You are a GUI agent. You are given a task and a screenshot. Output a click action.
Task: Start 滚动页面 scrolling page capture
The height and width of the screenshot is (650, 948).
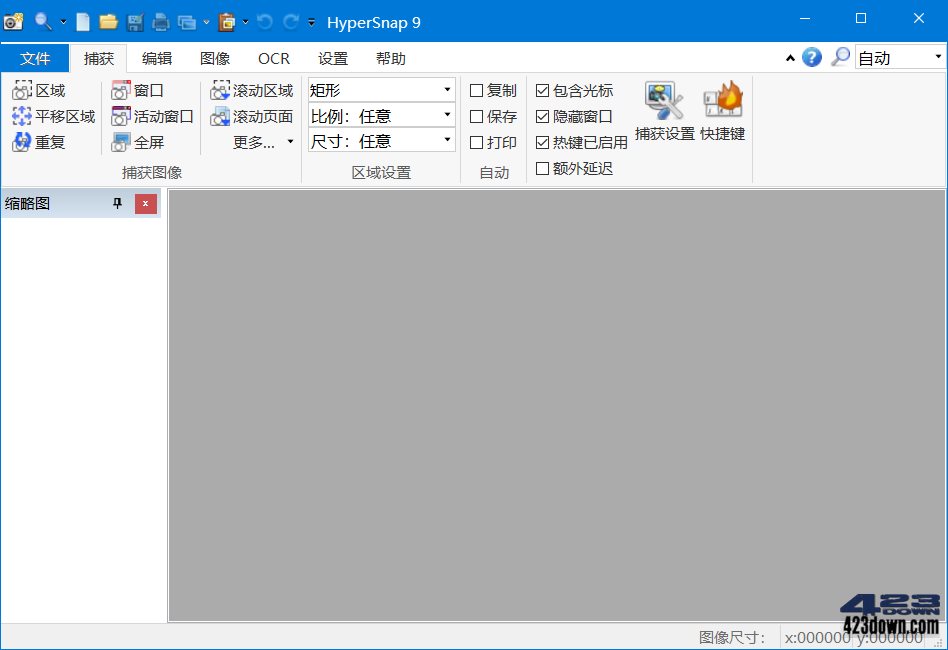point(252,116)
